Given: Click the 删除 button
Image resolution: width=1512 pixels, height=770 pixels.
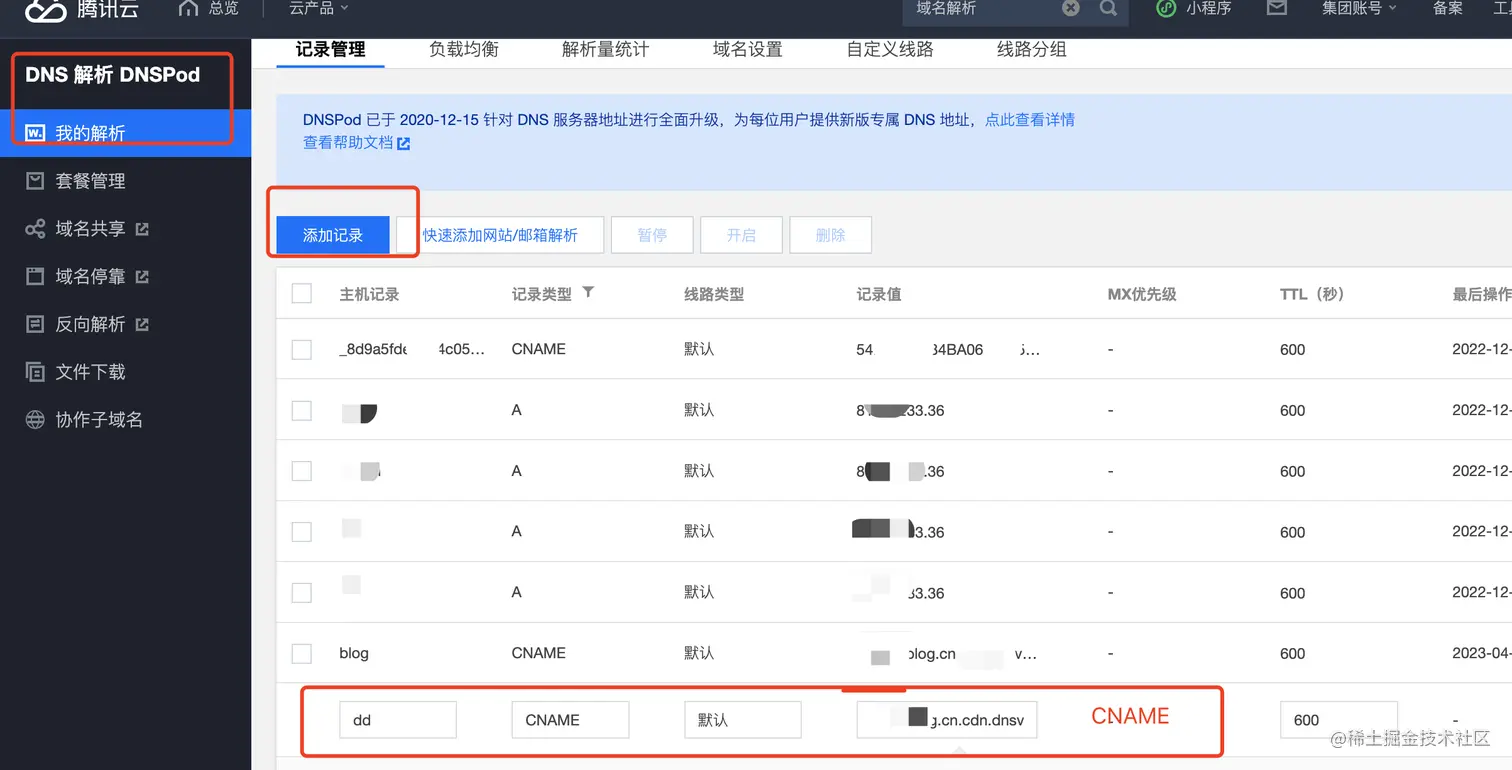Looking at the screenshot, I should coord(830,235).
